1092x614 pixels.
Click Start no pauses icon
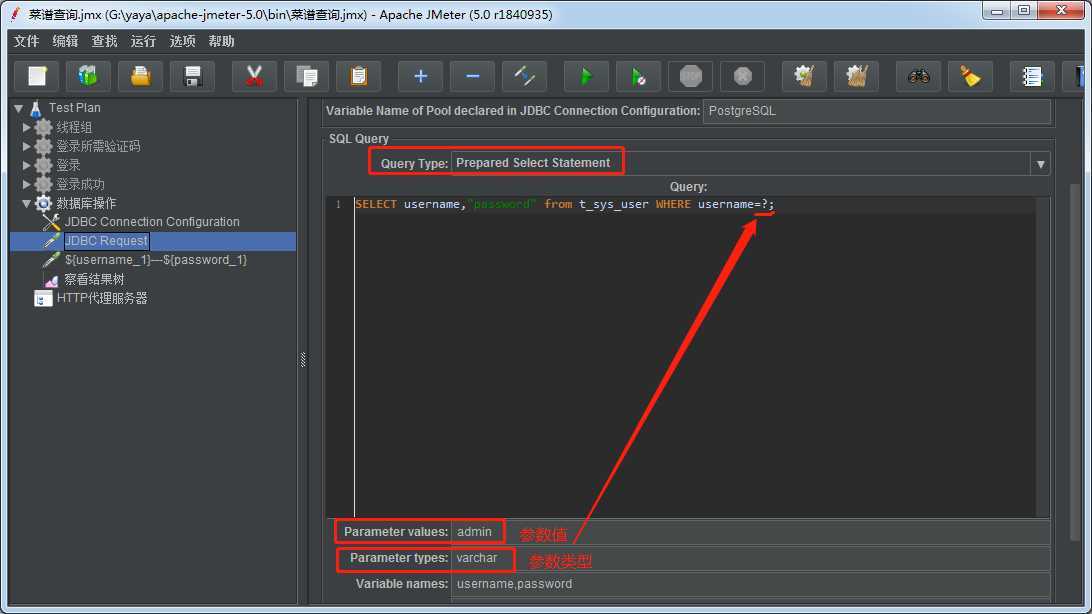click(638, 76)
